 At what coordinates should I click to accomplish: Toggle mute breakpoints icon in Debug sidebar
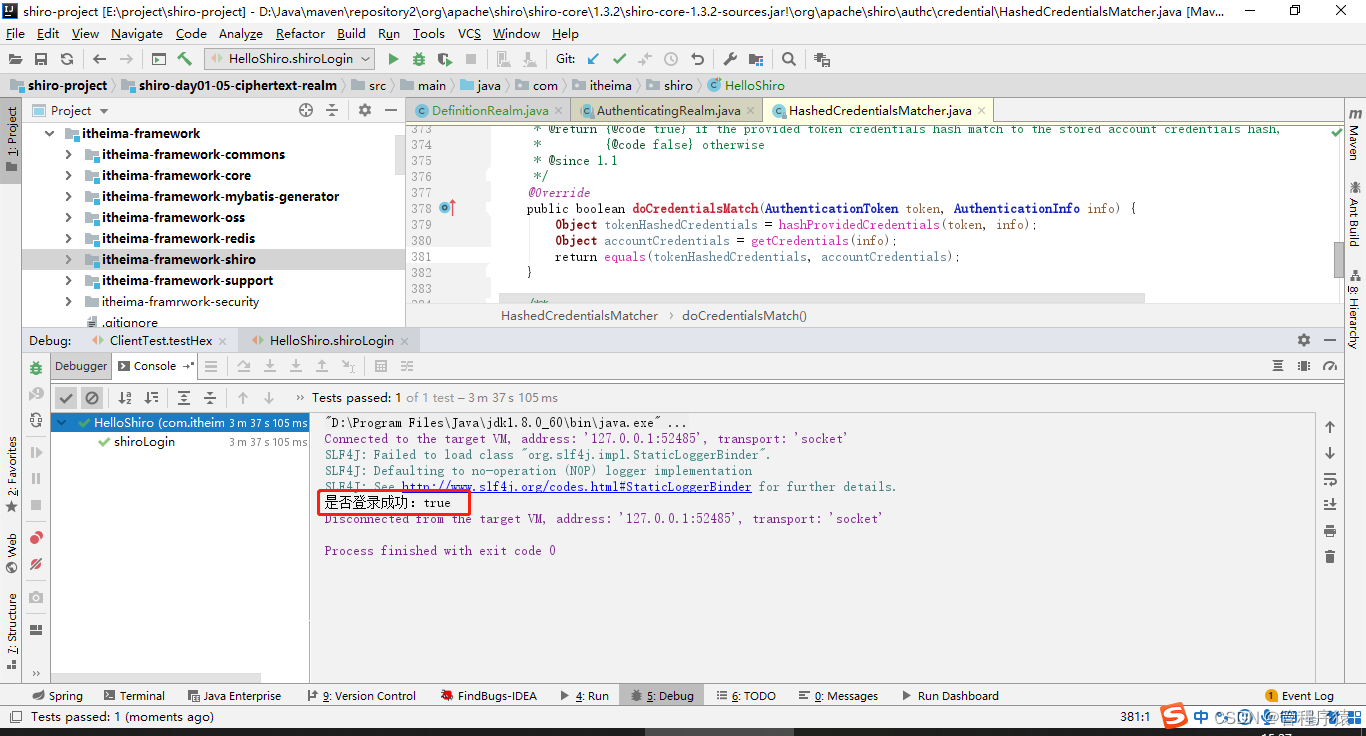(x=36, y=564)
